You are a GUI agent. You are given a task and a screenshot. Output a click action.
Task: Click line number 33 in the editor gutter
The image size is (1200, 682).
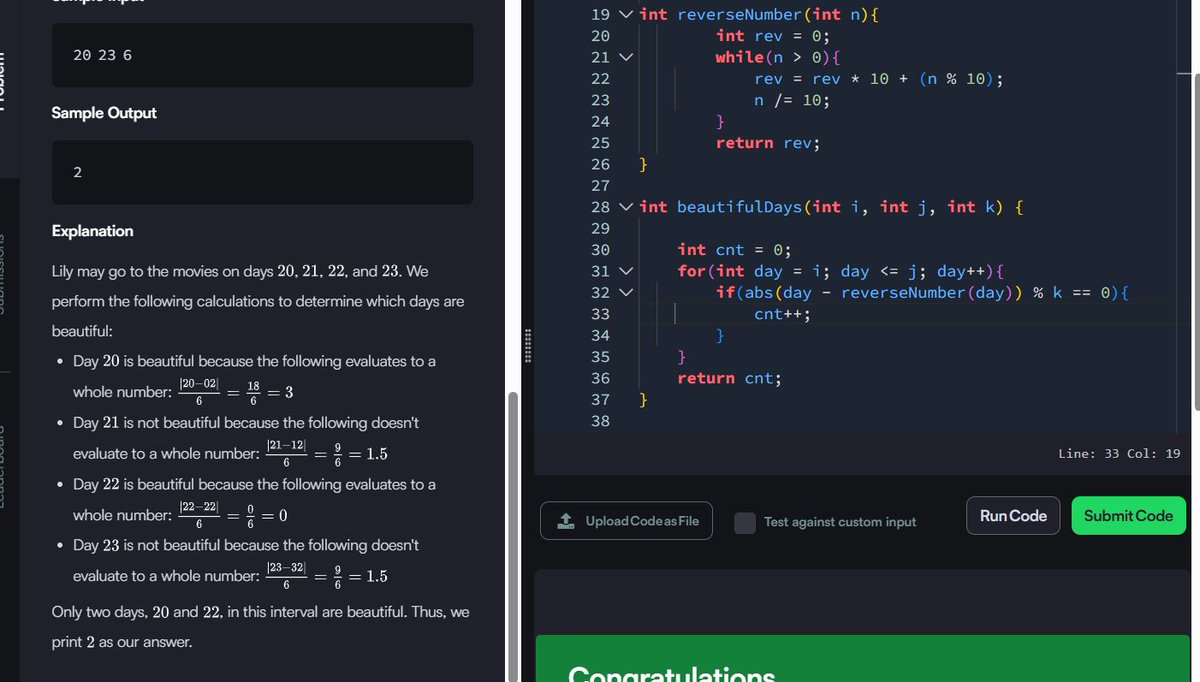600,314
